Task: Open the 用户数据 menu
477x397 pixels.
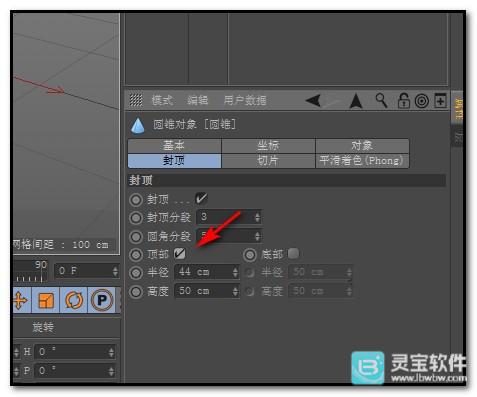Action: point(245,100)
